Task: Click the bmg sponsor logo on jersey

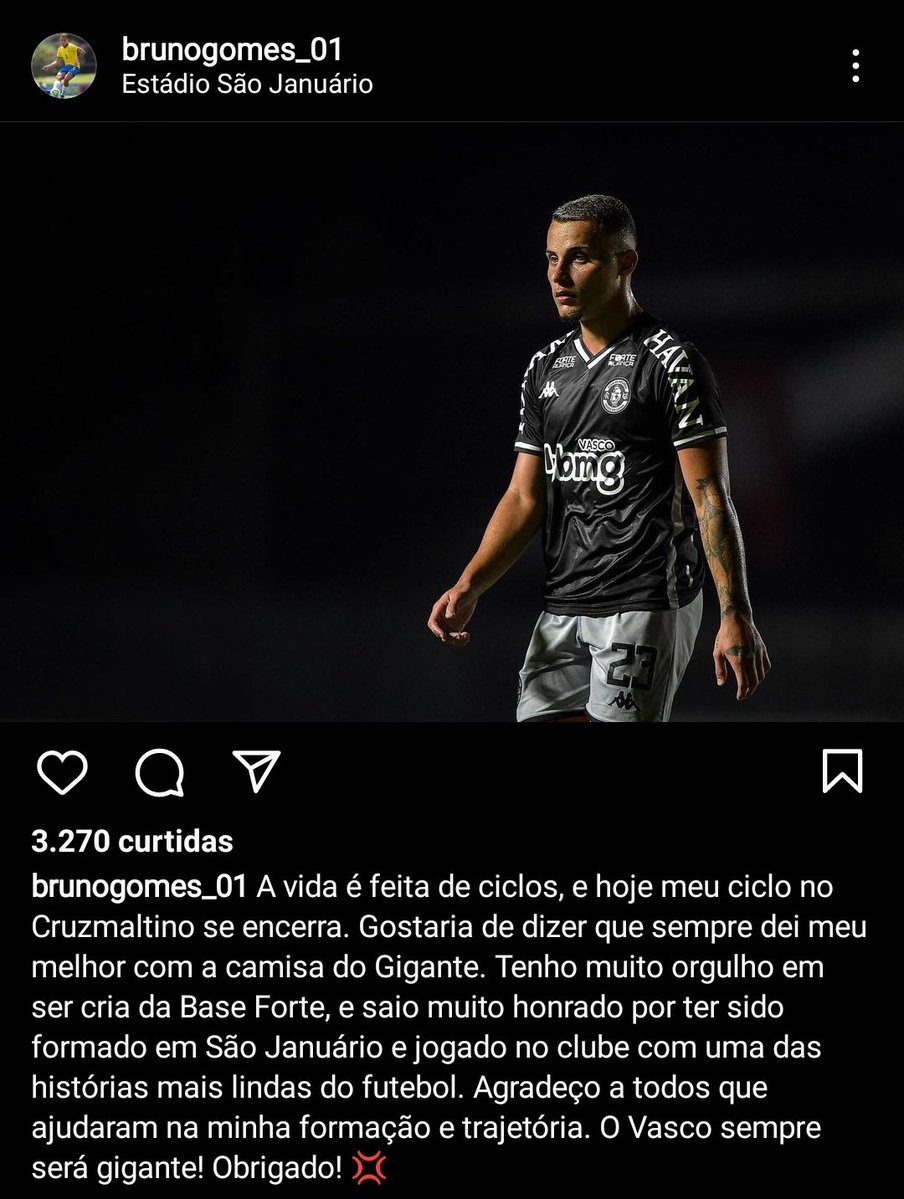Action: pos(584,466)
